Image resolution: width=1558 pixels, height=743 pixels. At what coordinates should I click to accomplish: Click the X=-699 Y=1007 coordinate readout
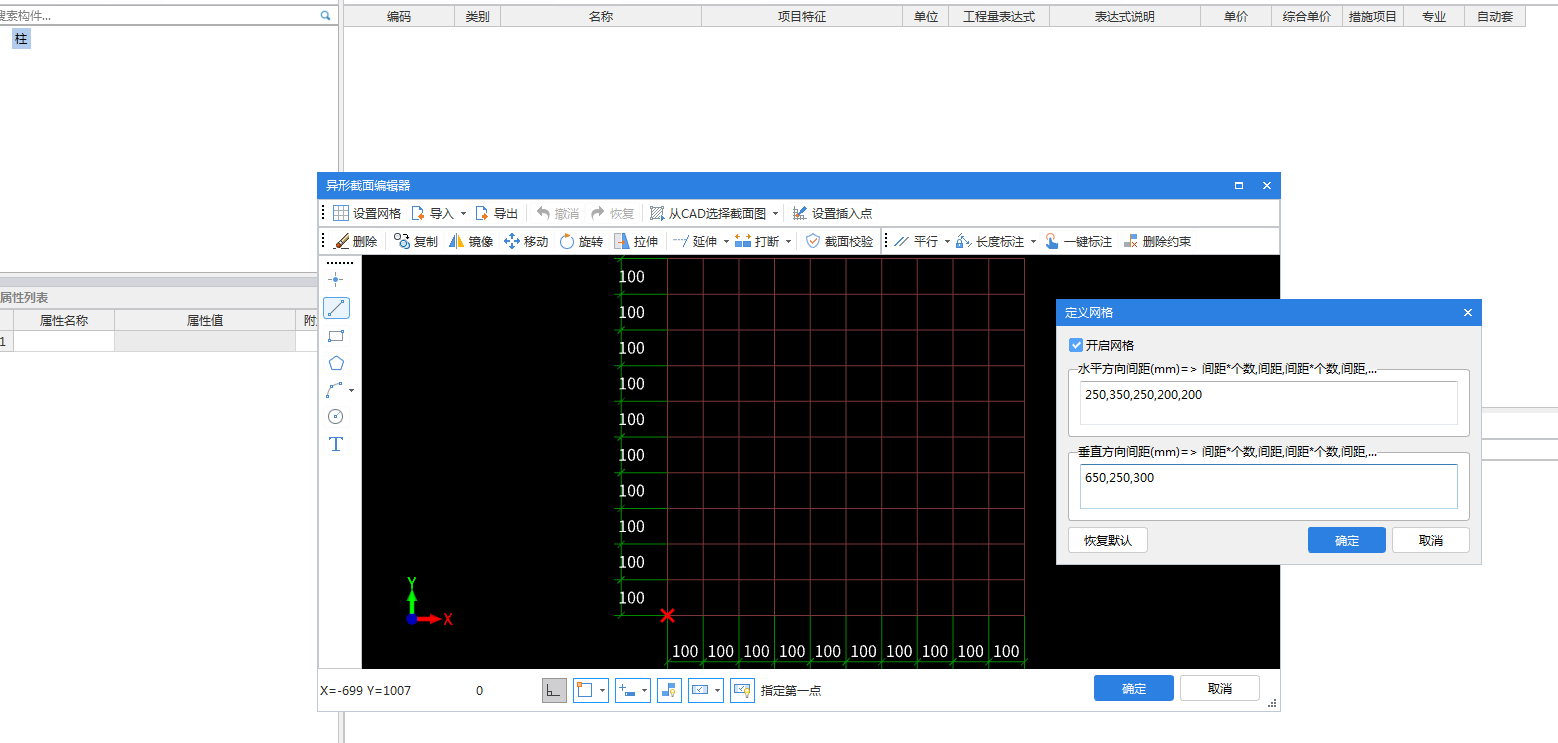366,690
